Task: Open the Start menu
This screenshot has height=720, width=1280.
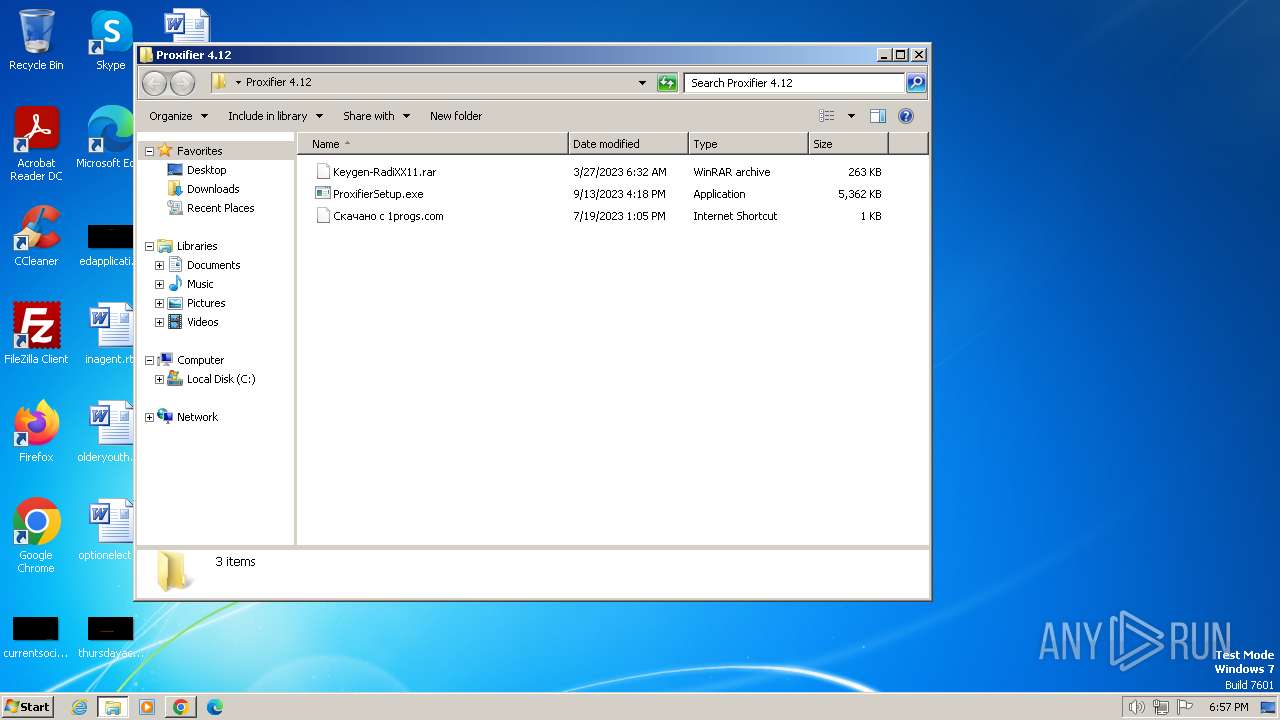Action: pos(28,707)
